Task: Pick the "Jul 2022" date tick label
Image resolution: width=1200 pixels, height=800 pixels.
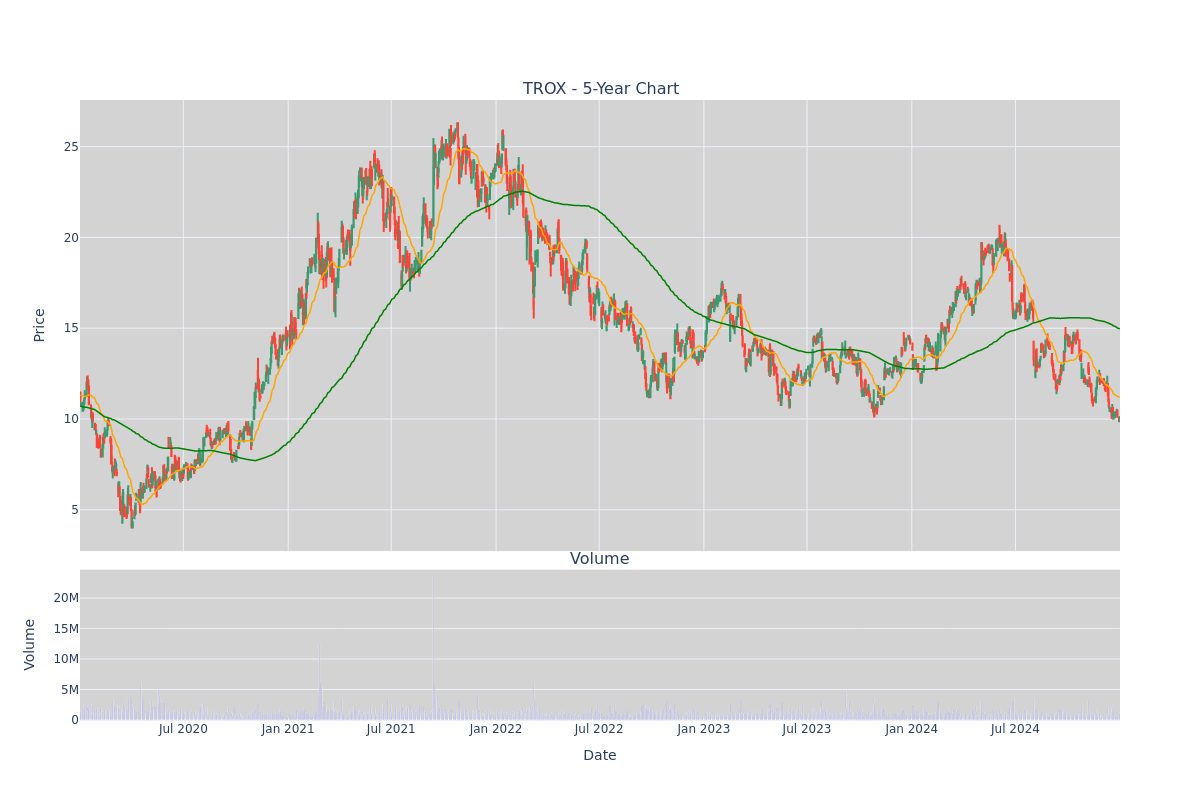Action: pyautogui.click(x=599, y=729)
